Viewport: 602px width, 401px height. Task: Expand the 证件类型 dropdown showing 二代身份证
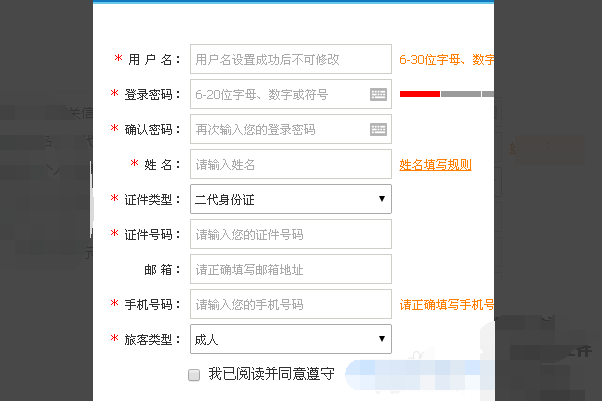[290, 200]
